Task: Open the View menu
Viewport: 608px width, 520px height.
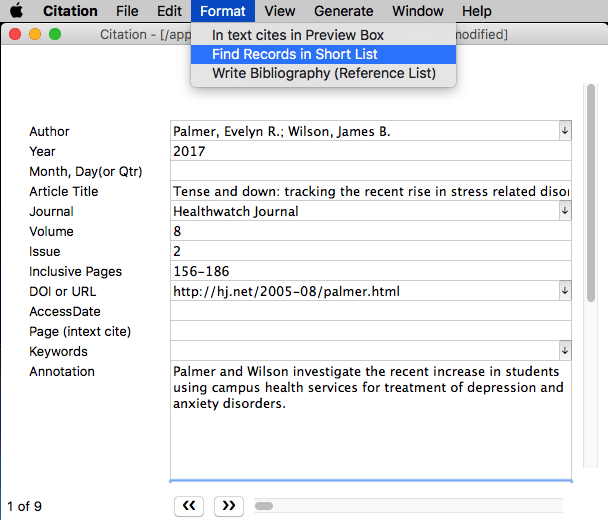Action: point(280,11)
